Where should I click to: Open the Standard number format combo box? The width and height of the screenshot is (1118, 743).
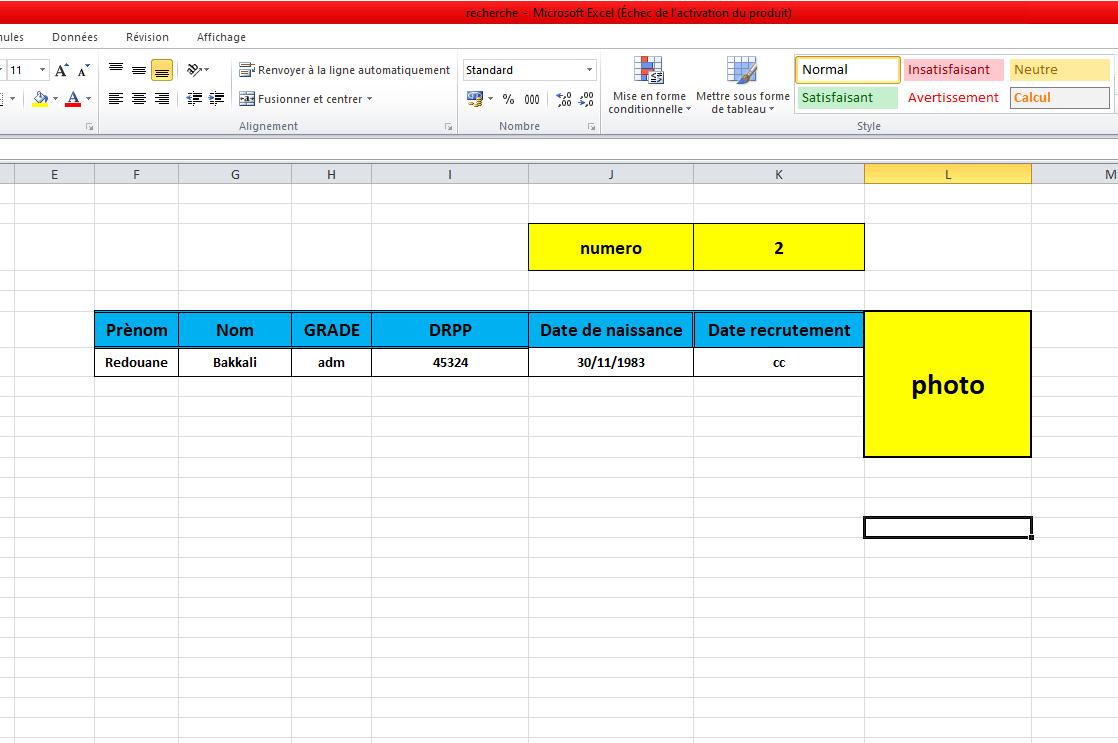pos(530,70)
